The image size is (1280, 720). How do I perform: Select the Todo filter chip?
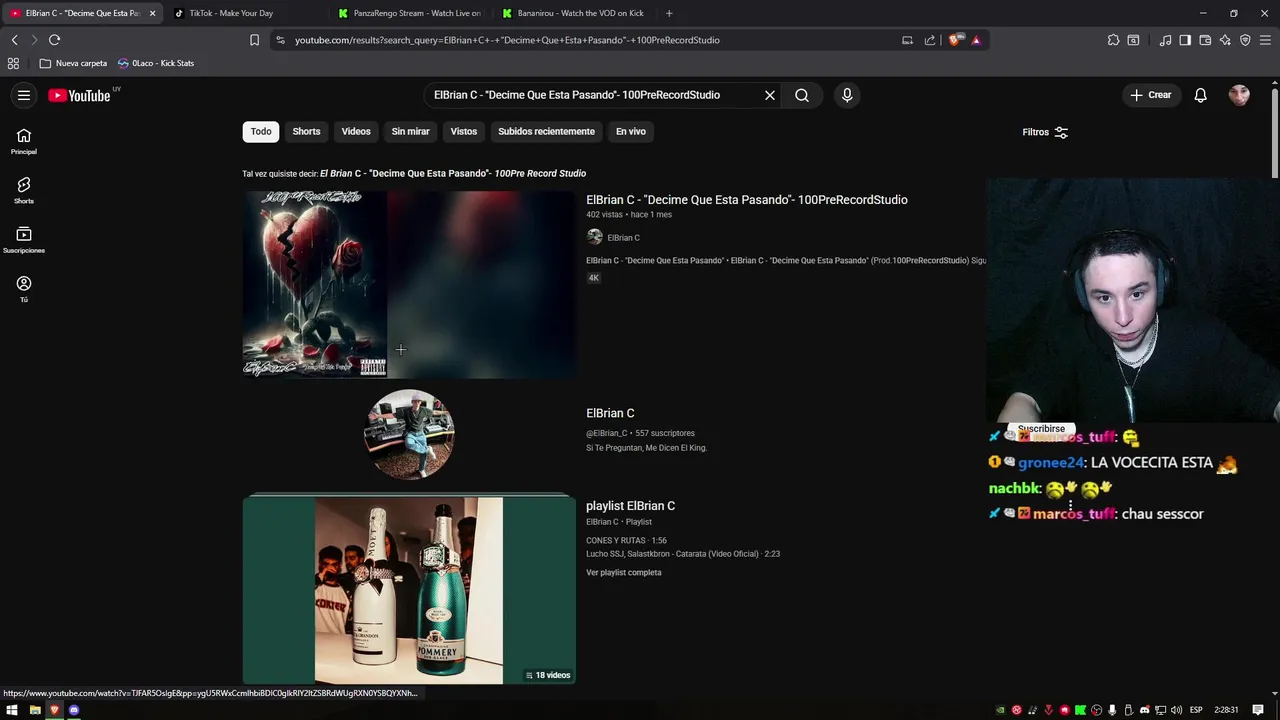[261, 131]
